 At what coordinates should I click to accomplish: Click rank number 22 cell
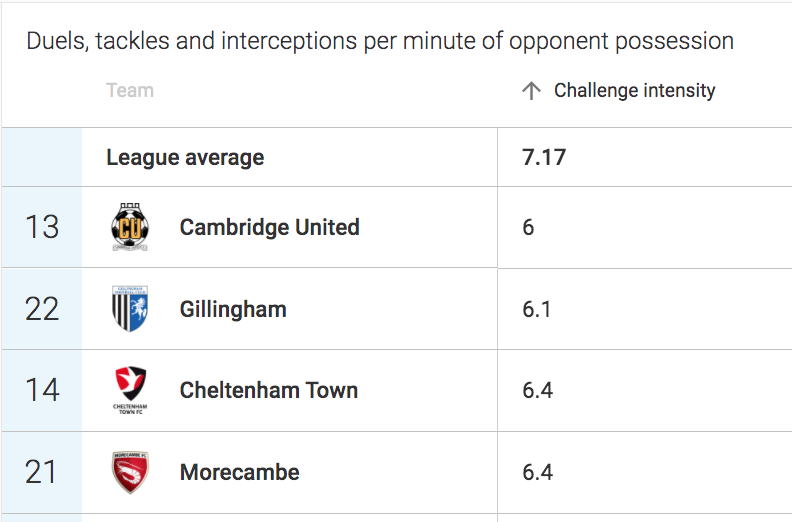(42, 309)
